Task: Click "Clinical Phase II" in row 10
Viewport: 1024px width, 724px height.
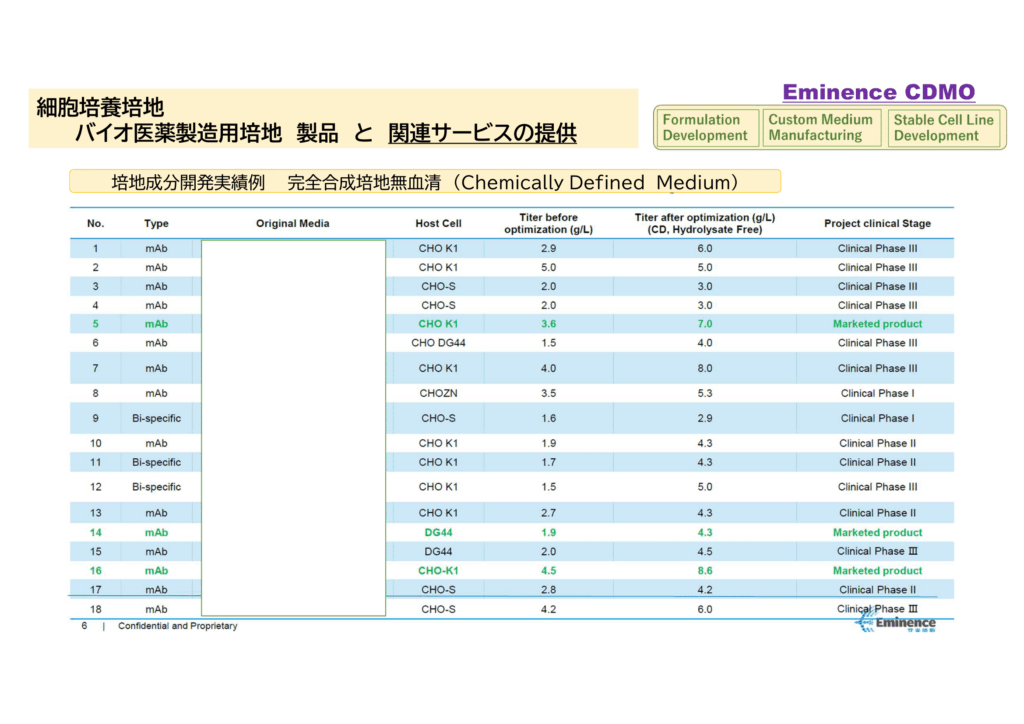Action: coord(877,443)
